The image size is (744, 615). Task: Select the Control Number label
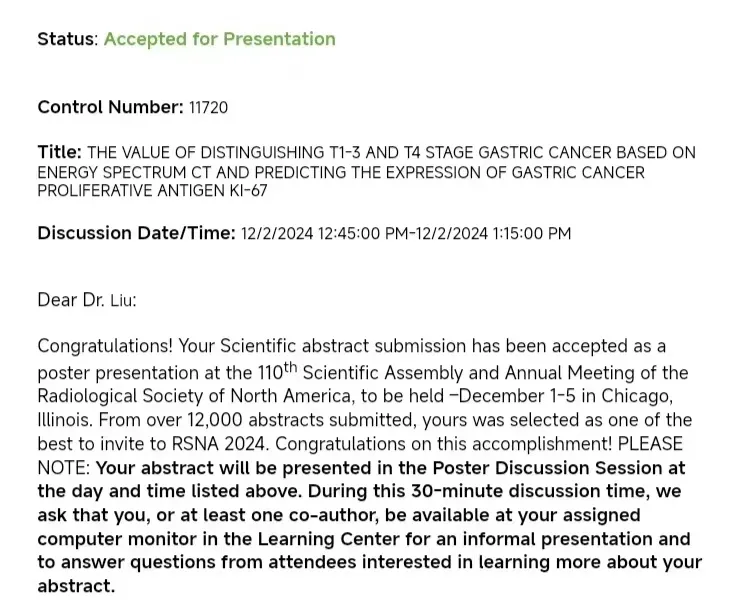point(110,107)
